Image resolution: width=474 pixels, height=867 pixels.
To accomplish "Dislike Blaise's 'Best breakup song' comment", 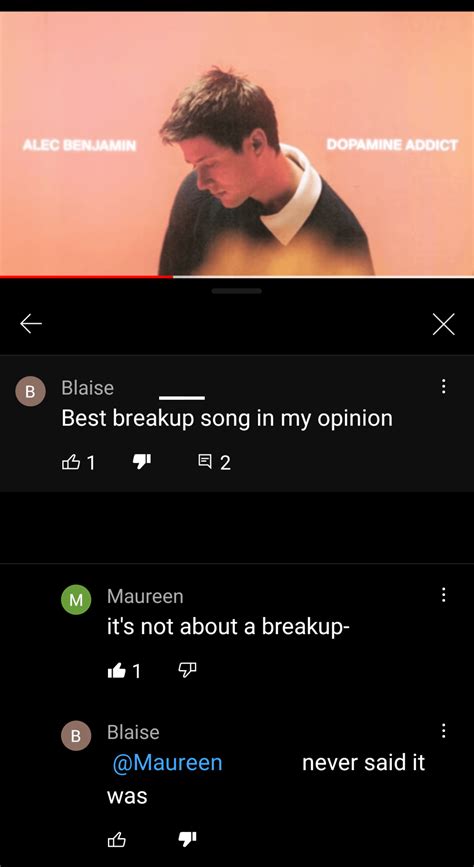I will (142, 461).
